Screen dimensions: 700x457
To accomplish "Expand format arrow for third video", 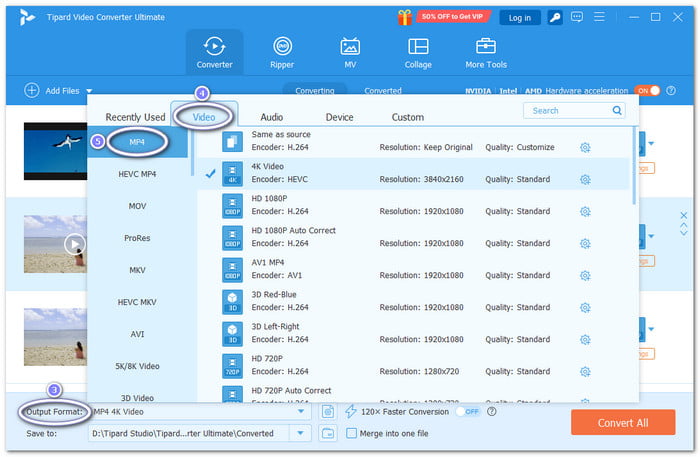I will 651,329.
